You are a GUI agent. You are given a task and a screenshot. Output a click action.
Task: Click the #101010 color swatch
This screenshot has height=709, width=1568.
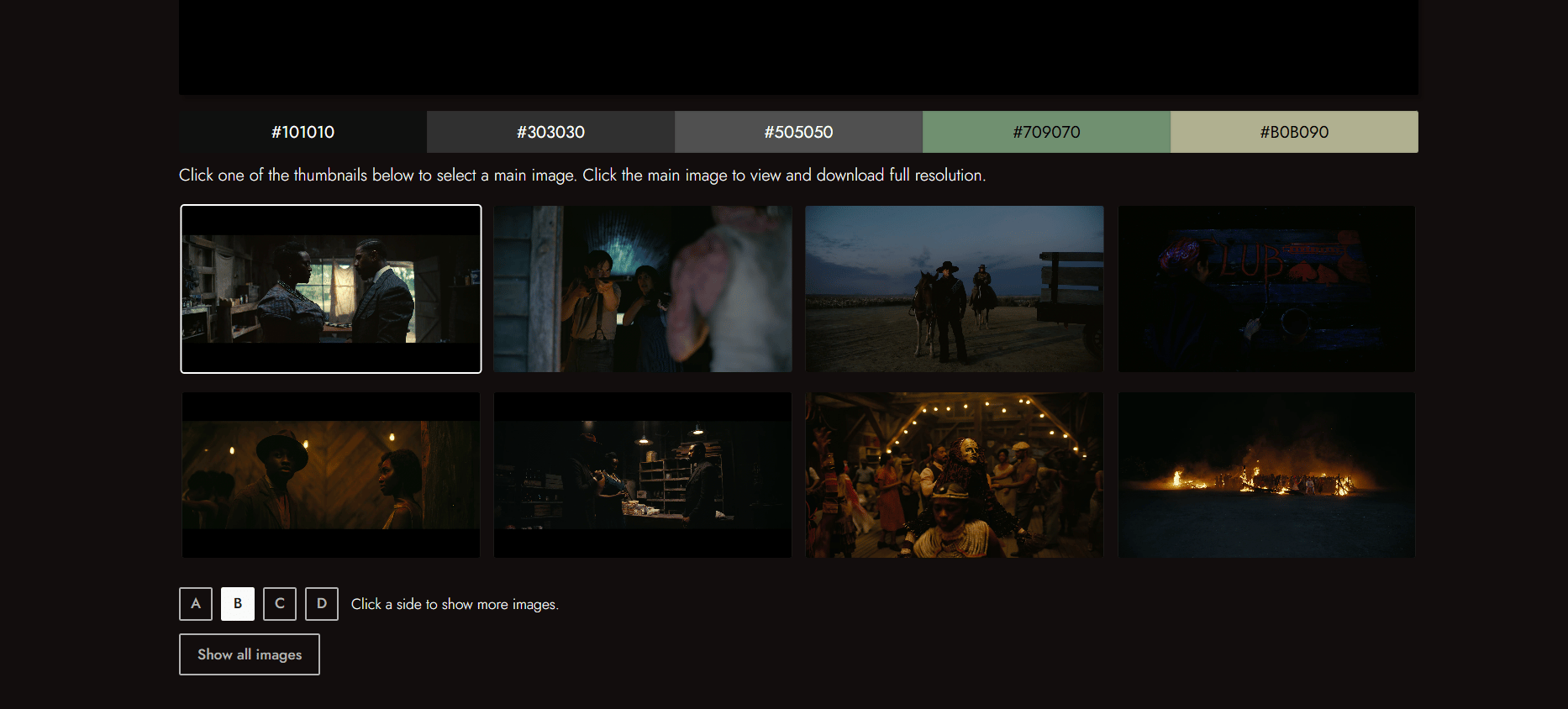click(x=303, y=132)
